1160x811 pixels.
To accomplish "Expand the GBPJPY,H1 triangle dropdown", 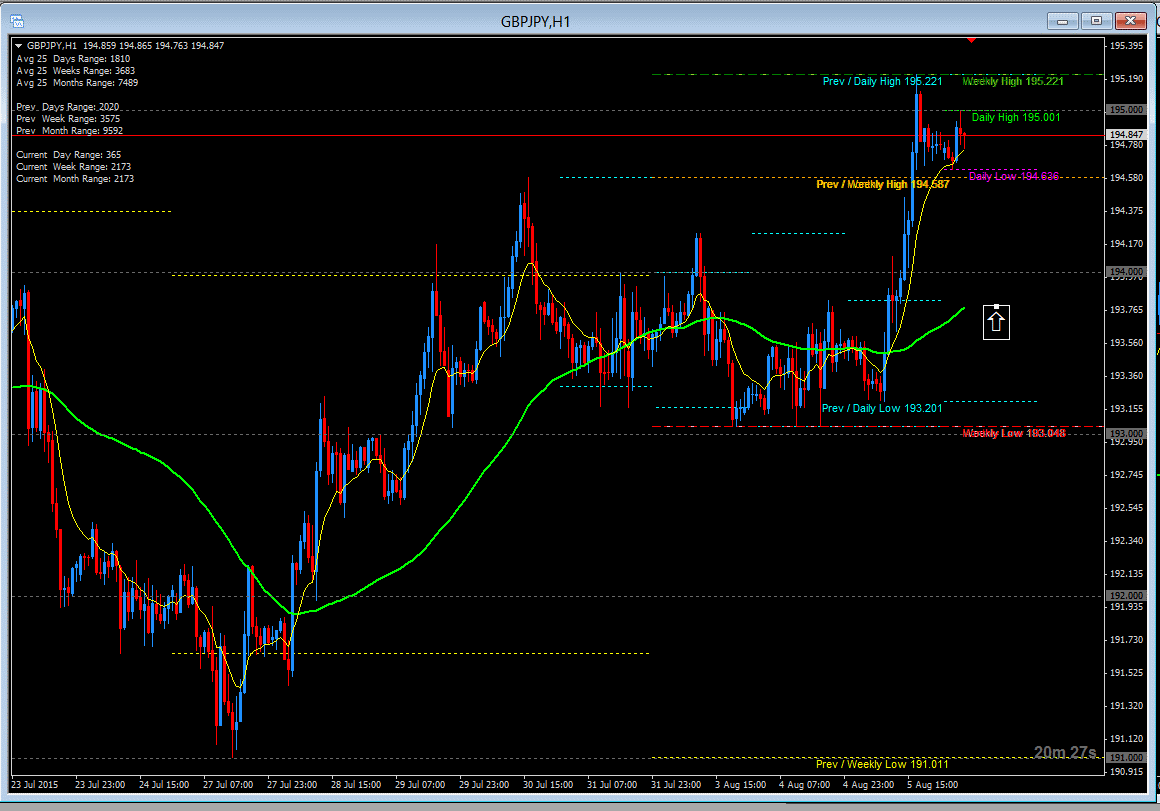I will tap(18, 46).
